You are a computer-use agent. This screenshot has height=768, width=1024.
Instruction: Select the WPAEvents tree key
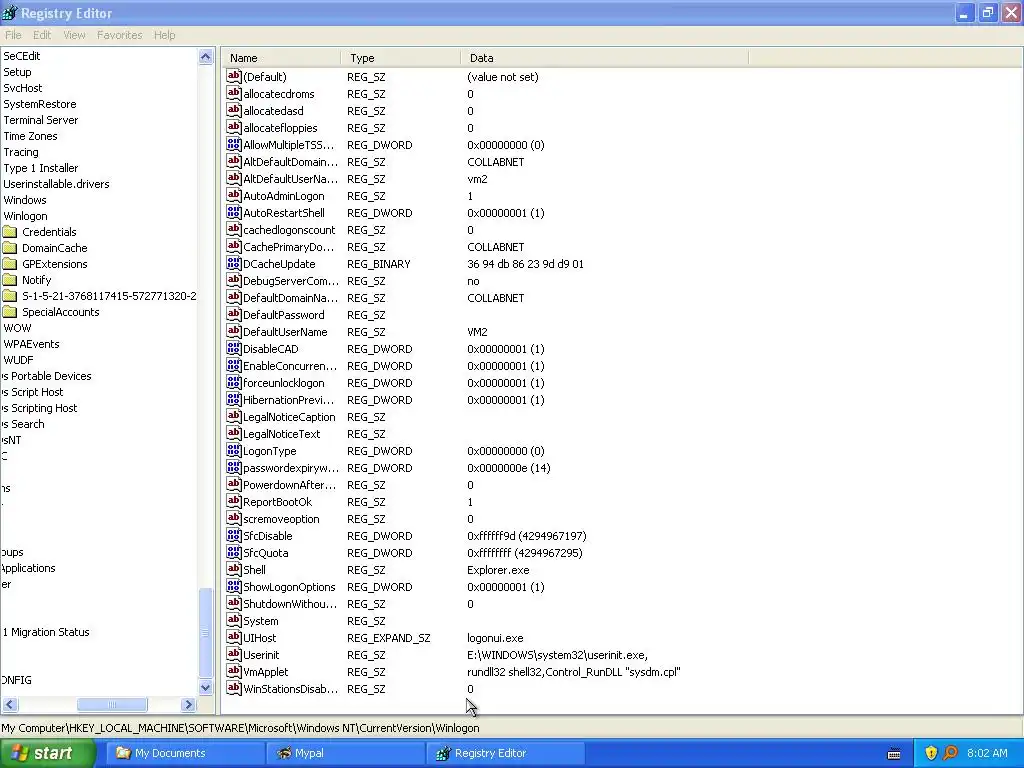pyautogui.click(x=31, y=344)
